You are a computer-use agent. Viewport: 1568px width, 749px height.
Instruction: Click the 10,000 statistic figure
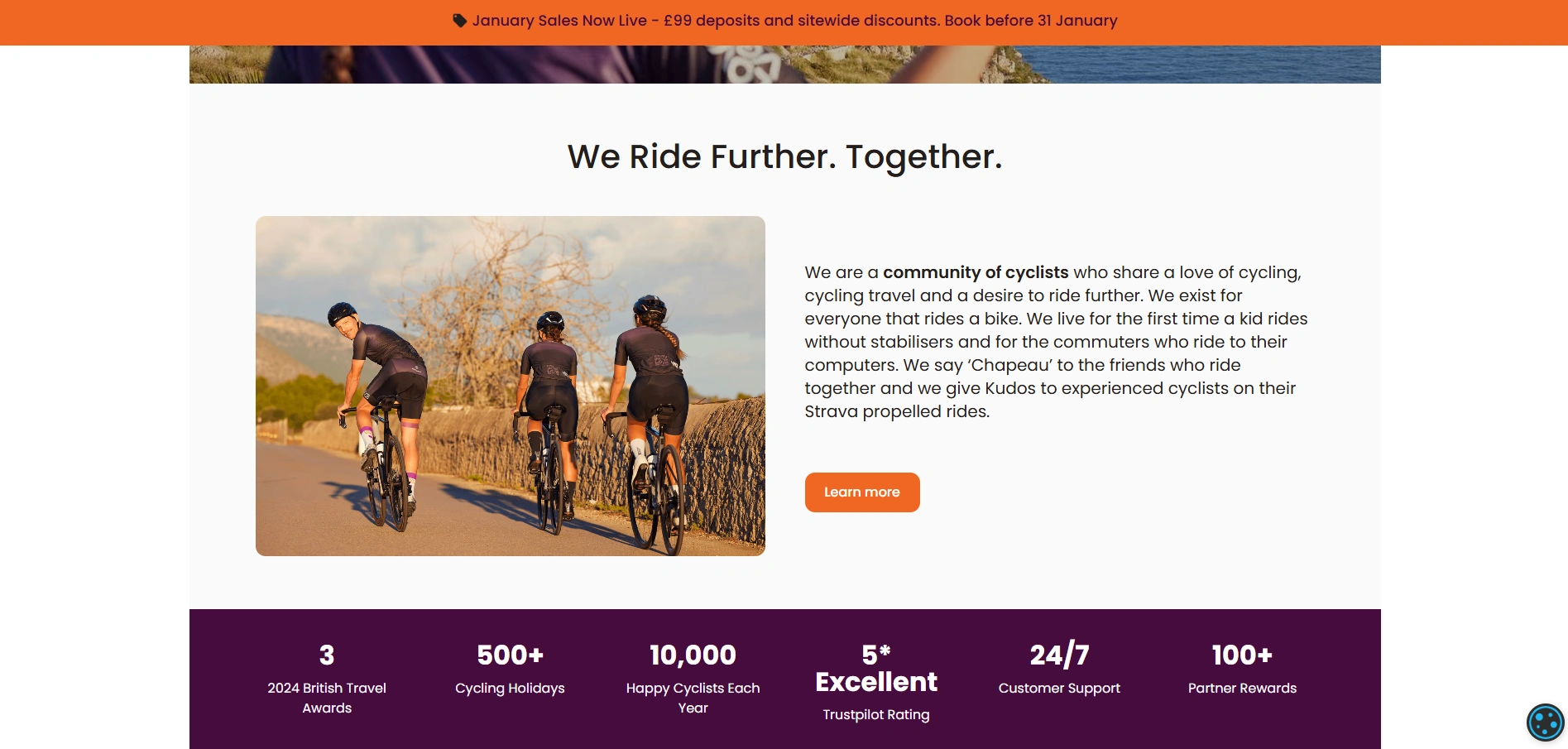coord(693,655)
